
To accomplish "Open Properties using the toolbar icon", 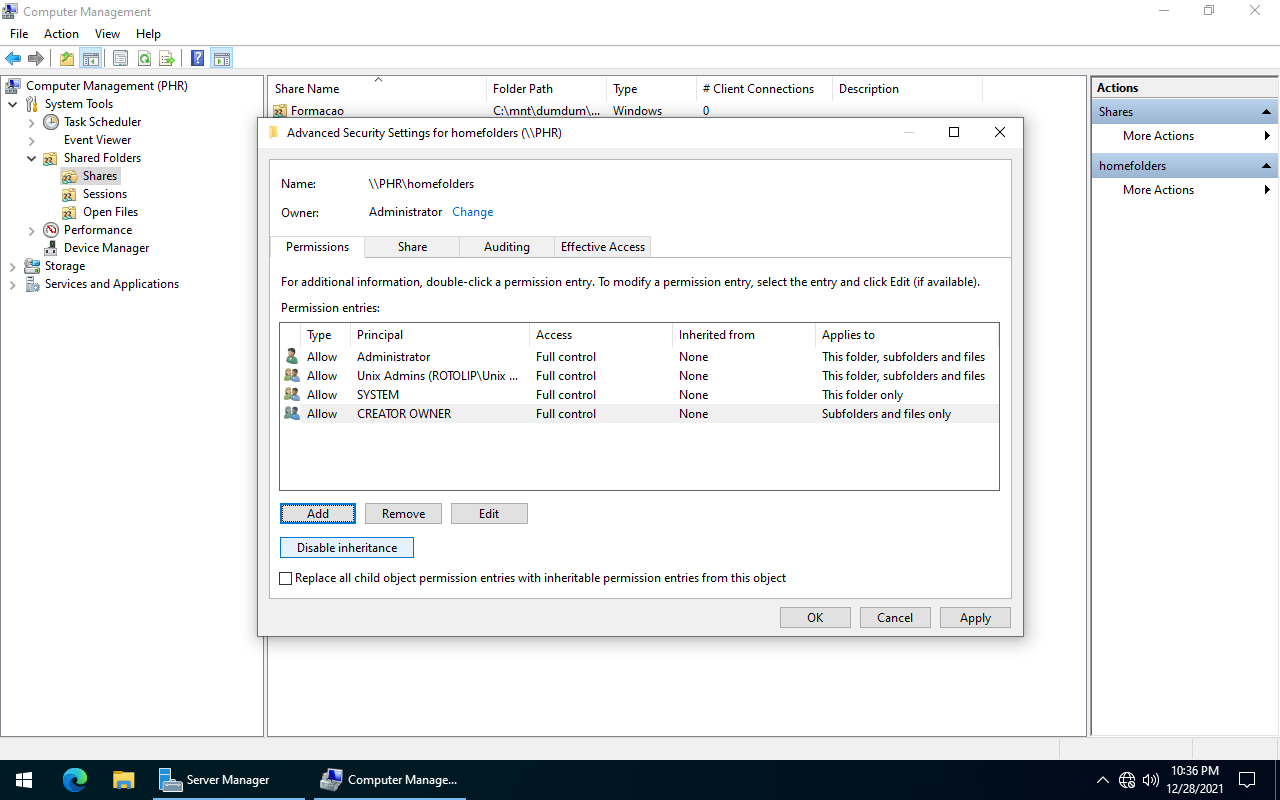I will 120,58.
